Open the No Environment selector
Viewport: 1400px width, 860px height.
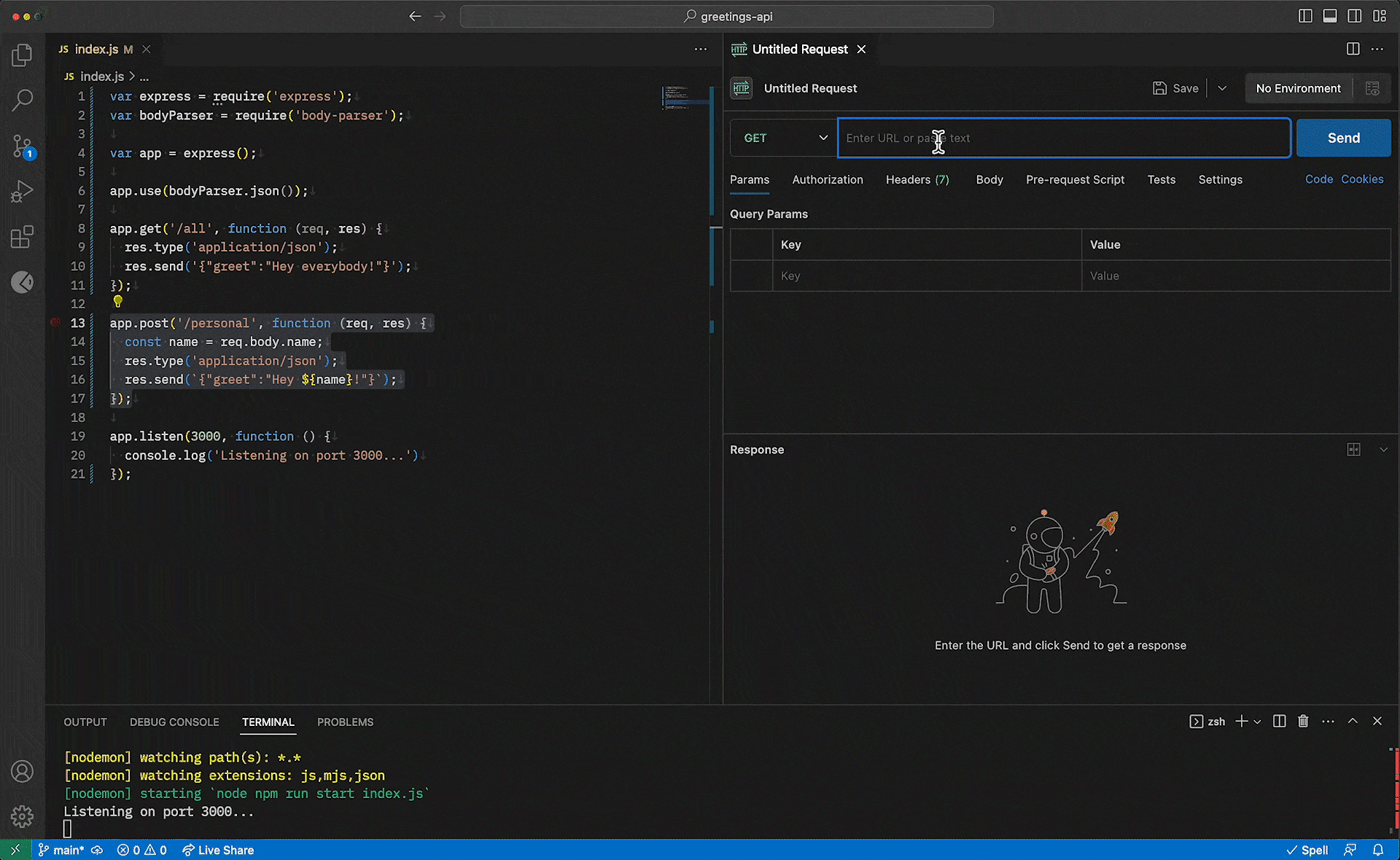[1298, 88]
